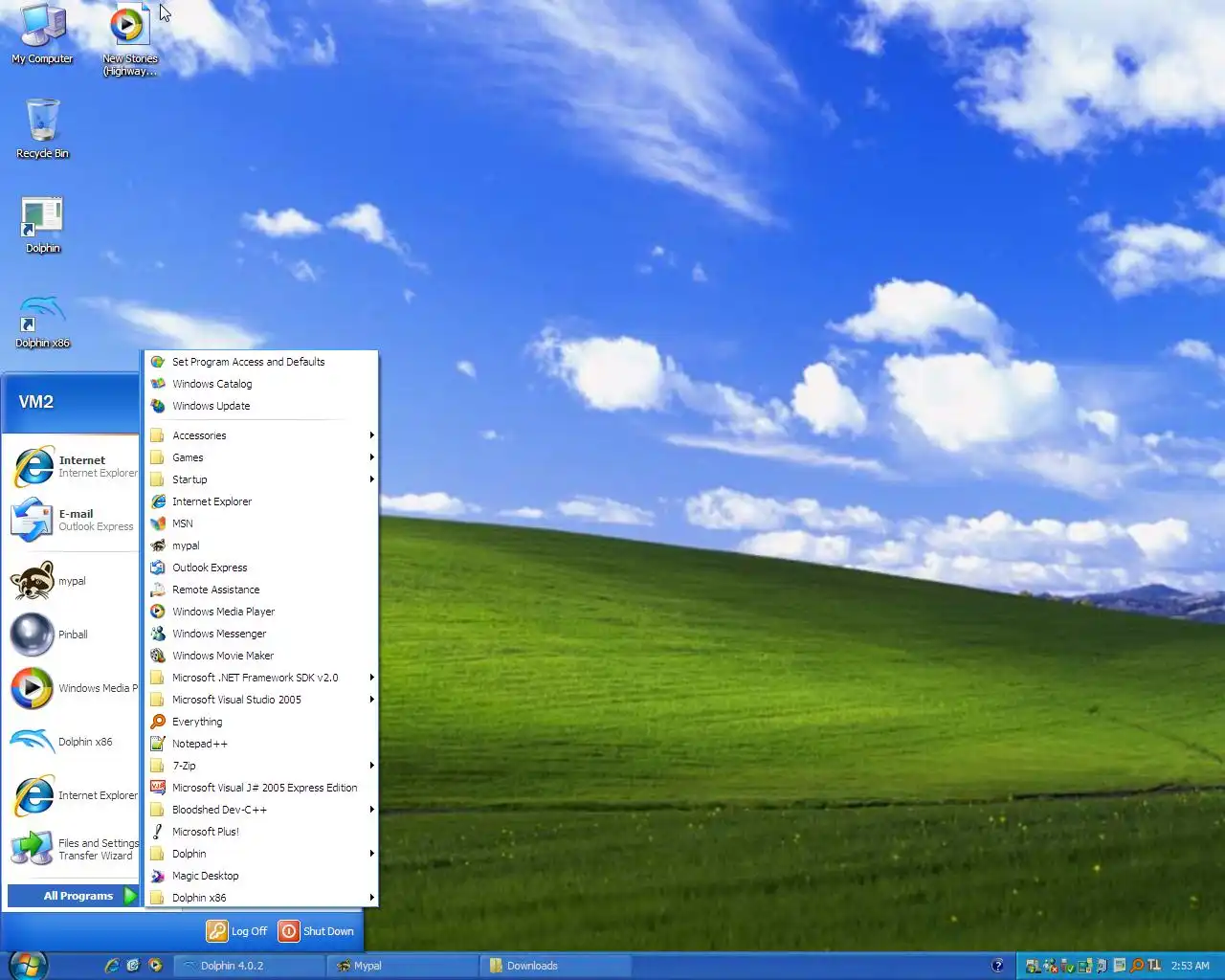Launch Windows Update from programs list
The image size is (1225, 980).
pyautogui.click(x=261, y=406)
